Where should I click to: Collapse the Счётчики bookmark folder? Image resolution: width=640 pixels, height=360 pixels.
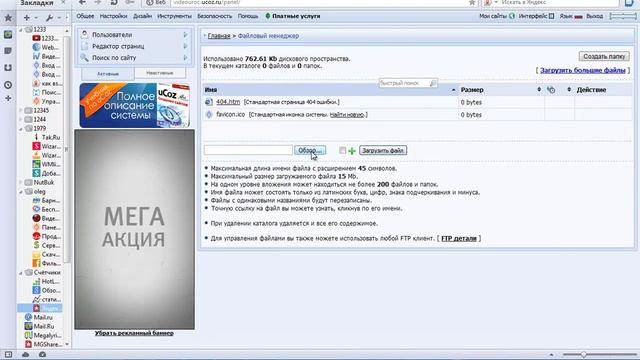pos(21,272)
